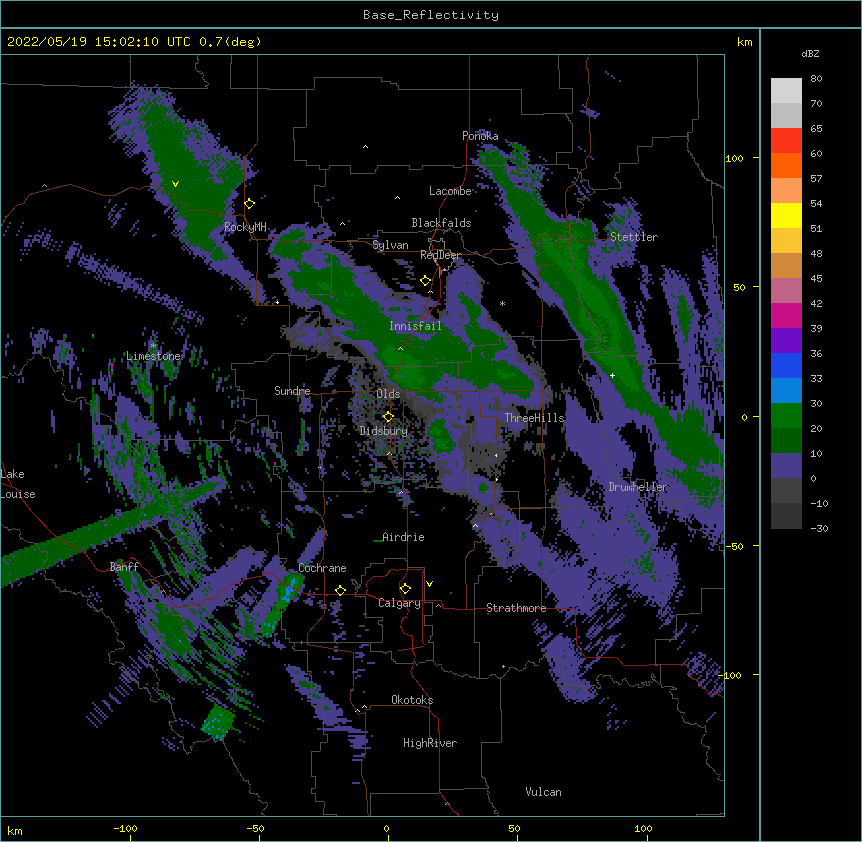
Task: Click the yellow V marker northeast of Calgary
Action: [x=429, y=584]
